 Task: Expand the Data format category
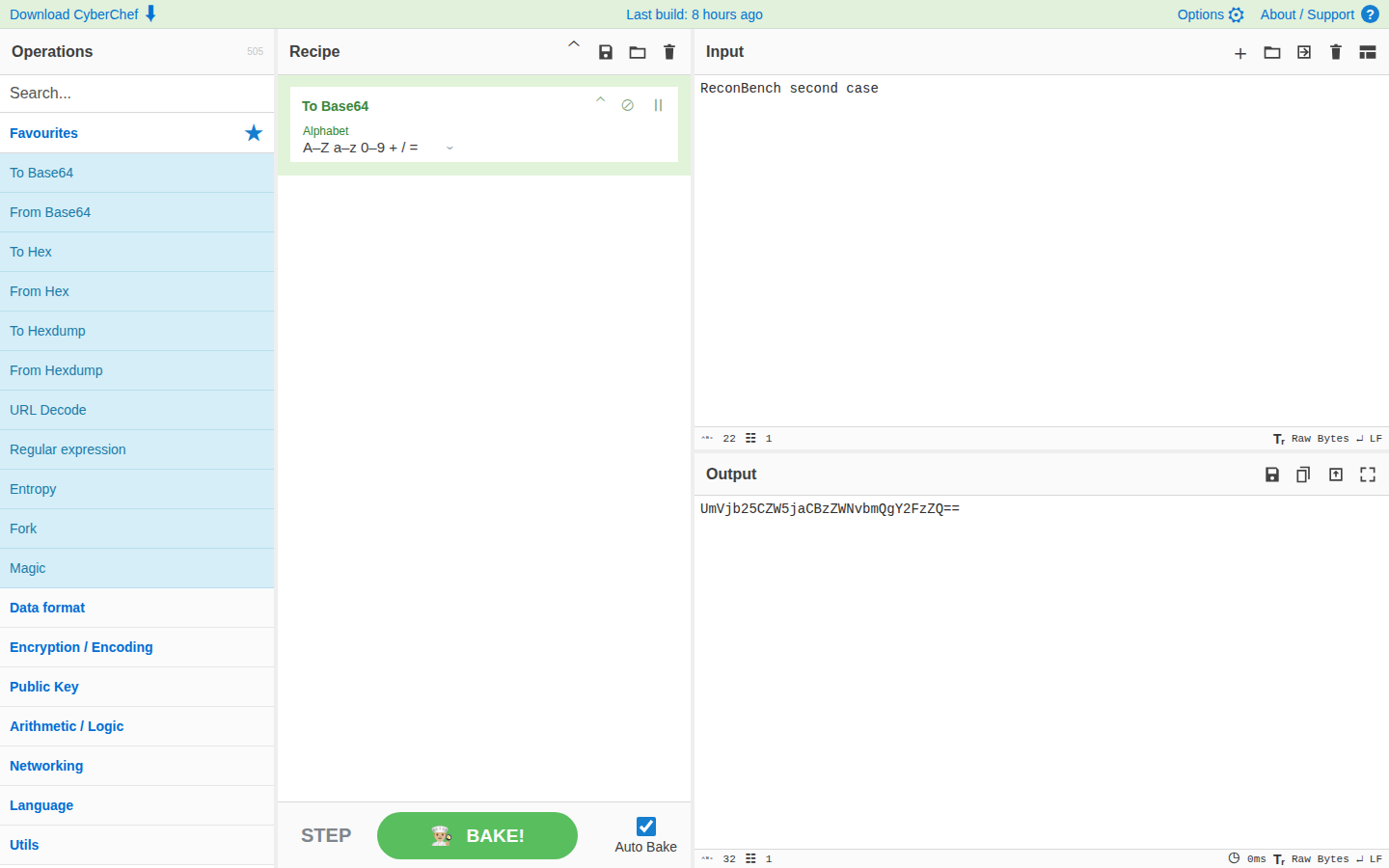click(137, 608)
